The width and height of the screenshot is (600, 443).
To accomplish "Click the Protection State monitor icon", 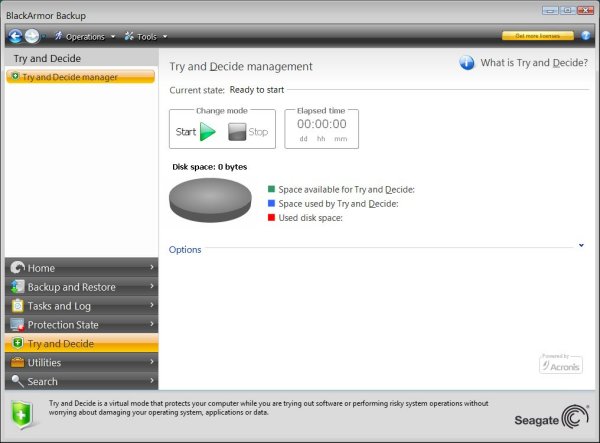I will tap(17, 324).
